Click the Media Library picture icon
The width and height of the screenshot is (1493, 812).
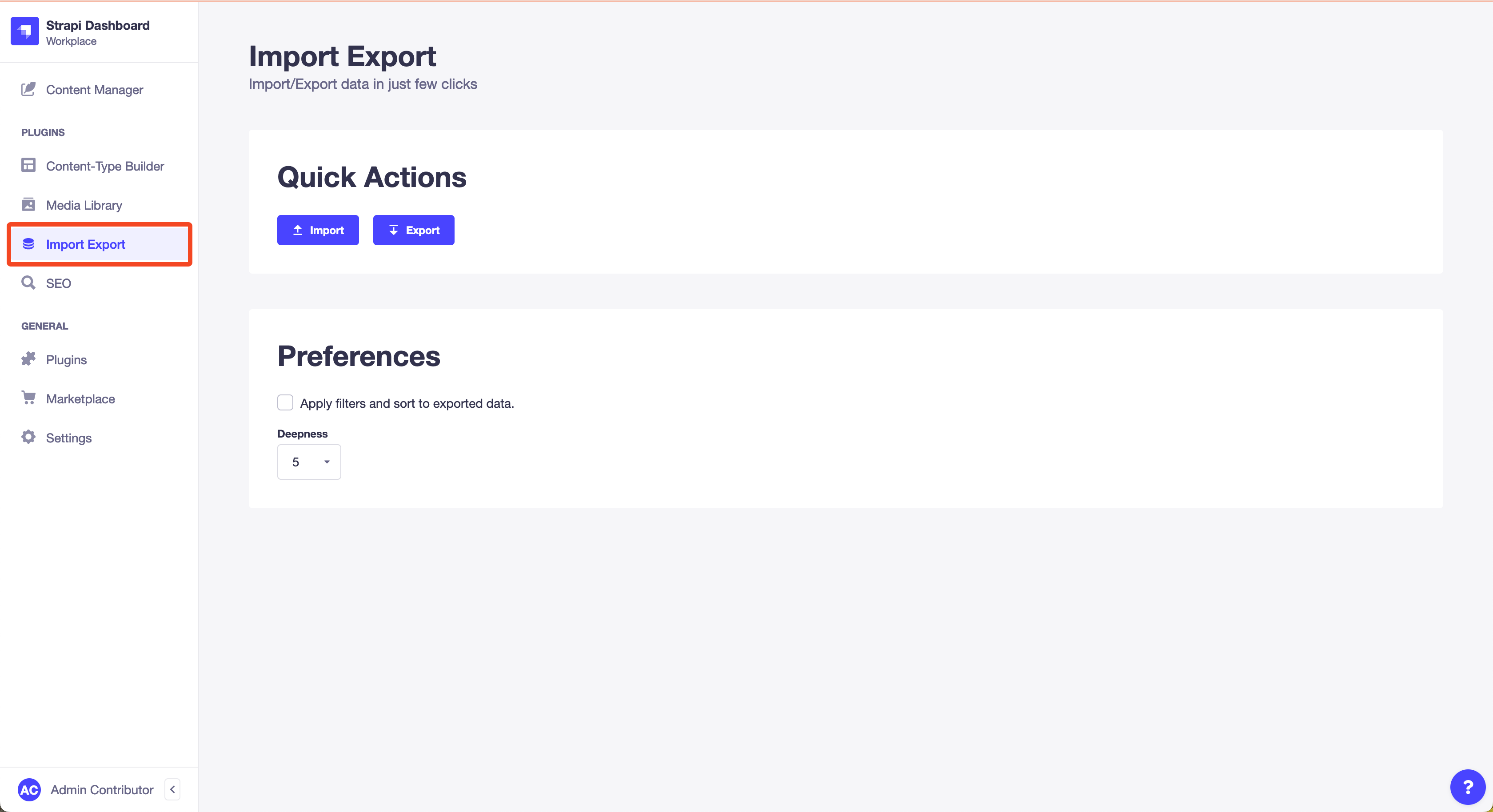click(28, 205)
